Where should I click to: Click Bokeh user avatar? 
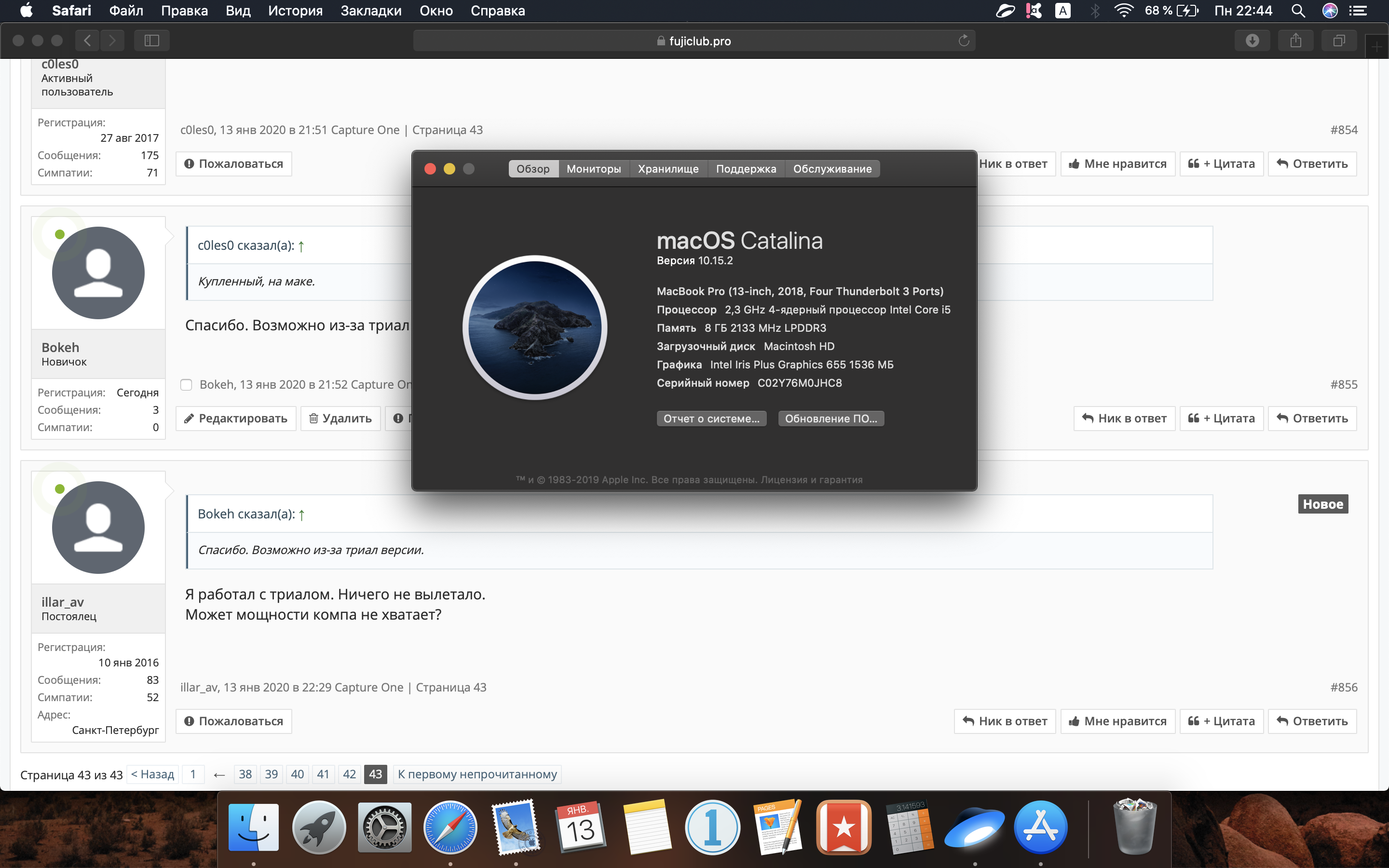[98, 272]
